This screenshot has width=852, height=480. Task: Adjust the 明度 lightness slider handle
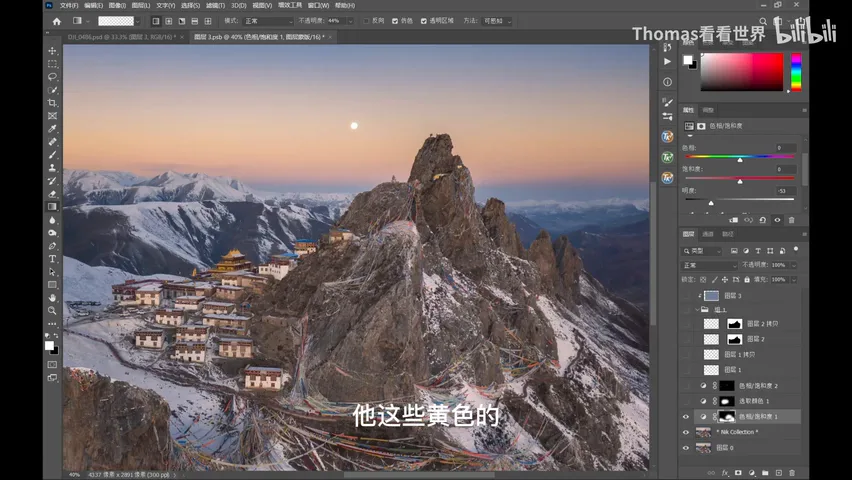(711, 203)
